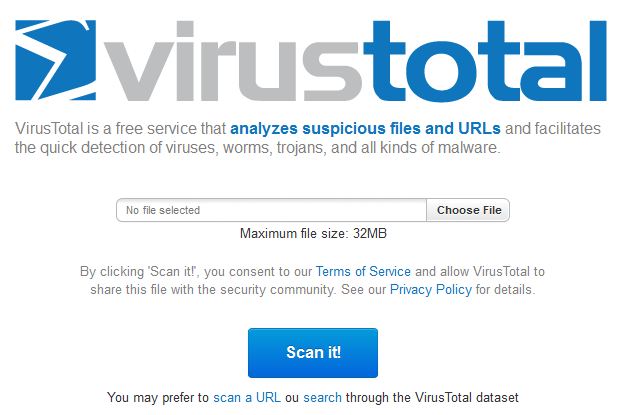Open the Terms of Service link
This screenshot has height=415, width=628.
coord(363,272)
